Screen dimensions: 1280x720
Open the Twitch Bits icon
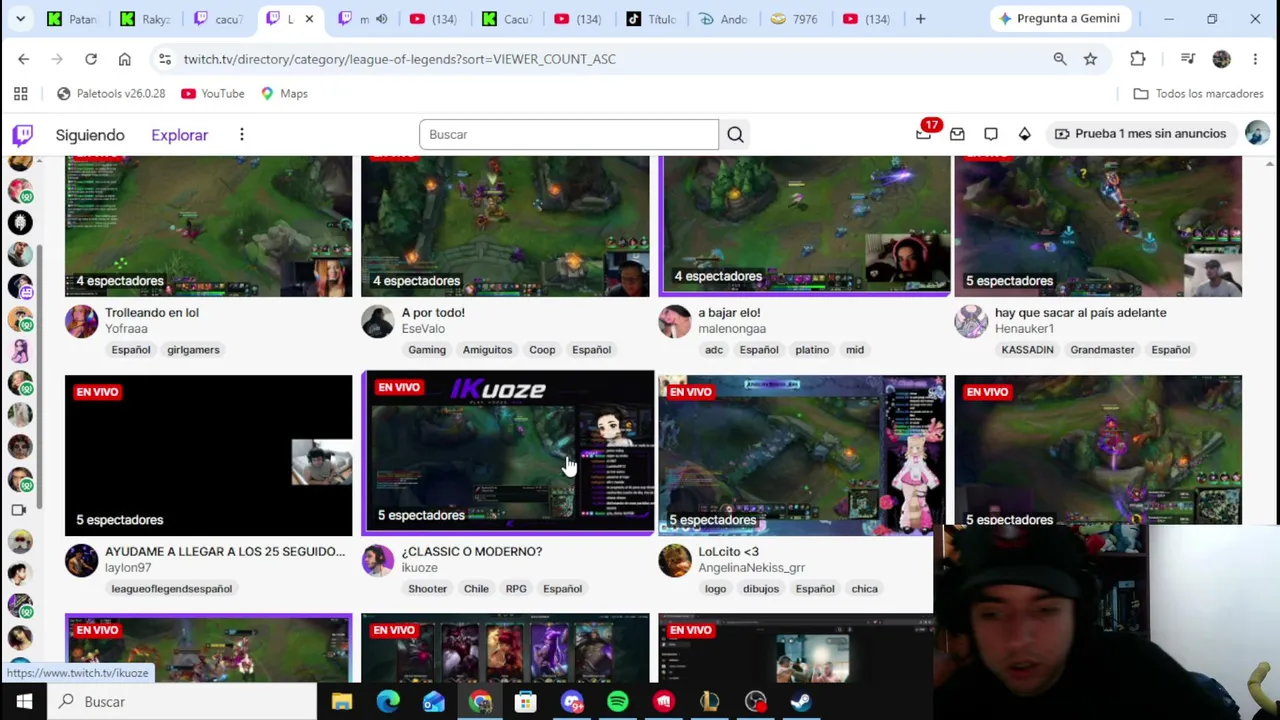point(1024,134)
